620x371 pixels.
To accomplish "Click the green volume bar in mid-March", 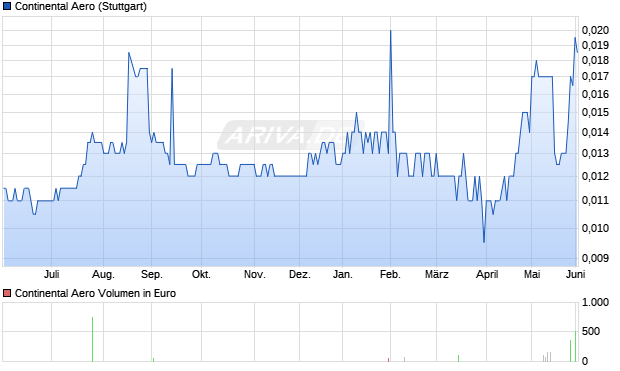I will point(458,358).
